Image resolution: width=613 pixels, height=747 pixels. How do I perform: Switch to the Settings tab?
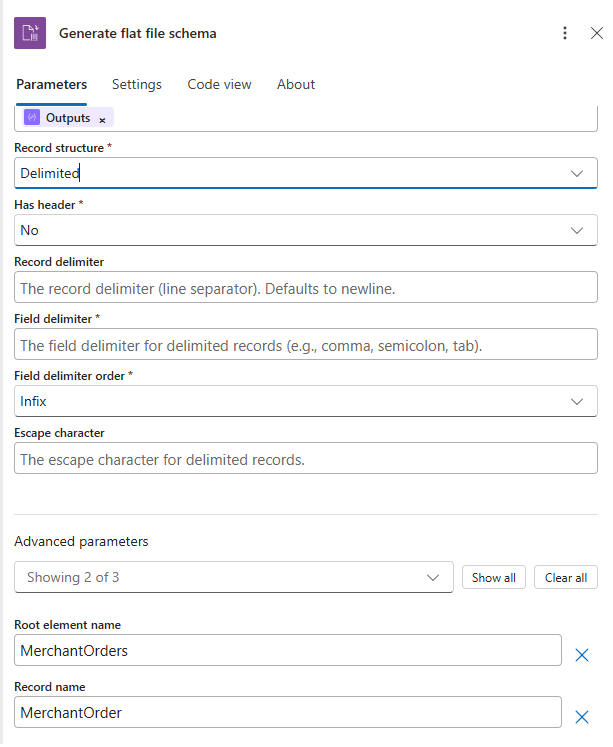[137, 84]
